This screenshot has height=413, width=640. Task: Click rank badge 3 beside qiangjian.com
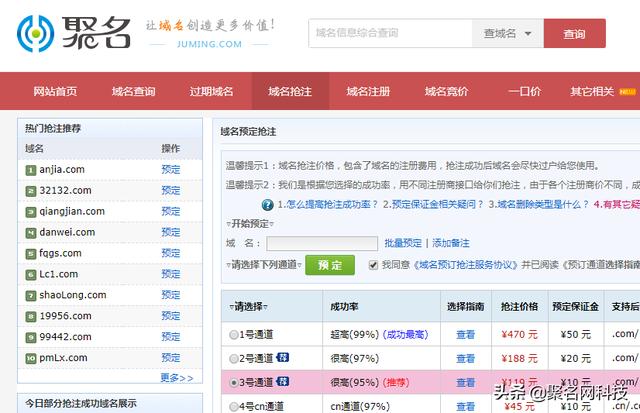click(31, 212)
